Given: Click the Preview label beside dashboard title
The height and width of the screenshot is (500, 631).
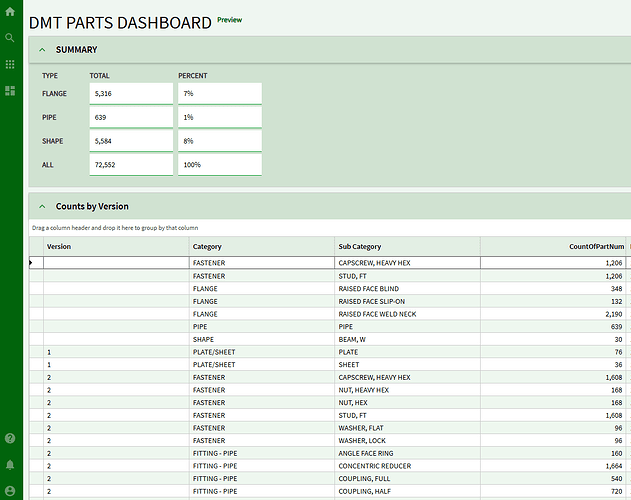Looking at the screenshot, I should click(x=230, y=20).
